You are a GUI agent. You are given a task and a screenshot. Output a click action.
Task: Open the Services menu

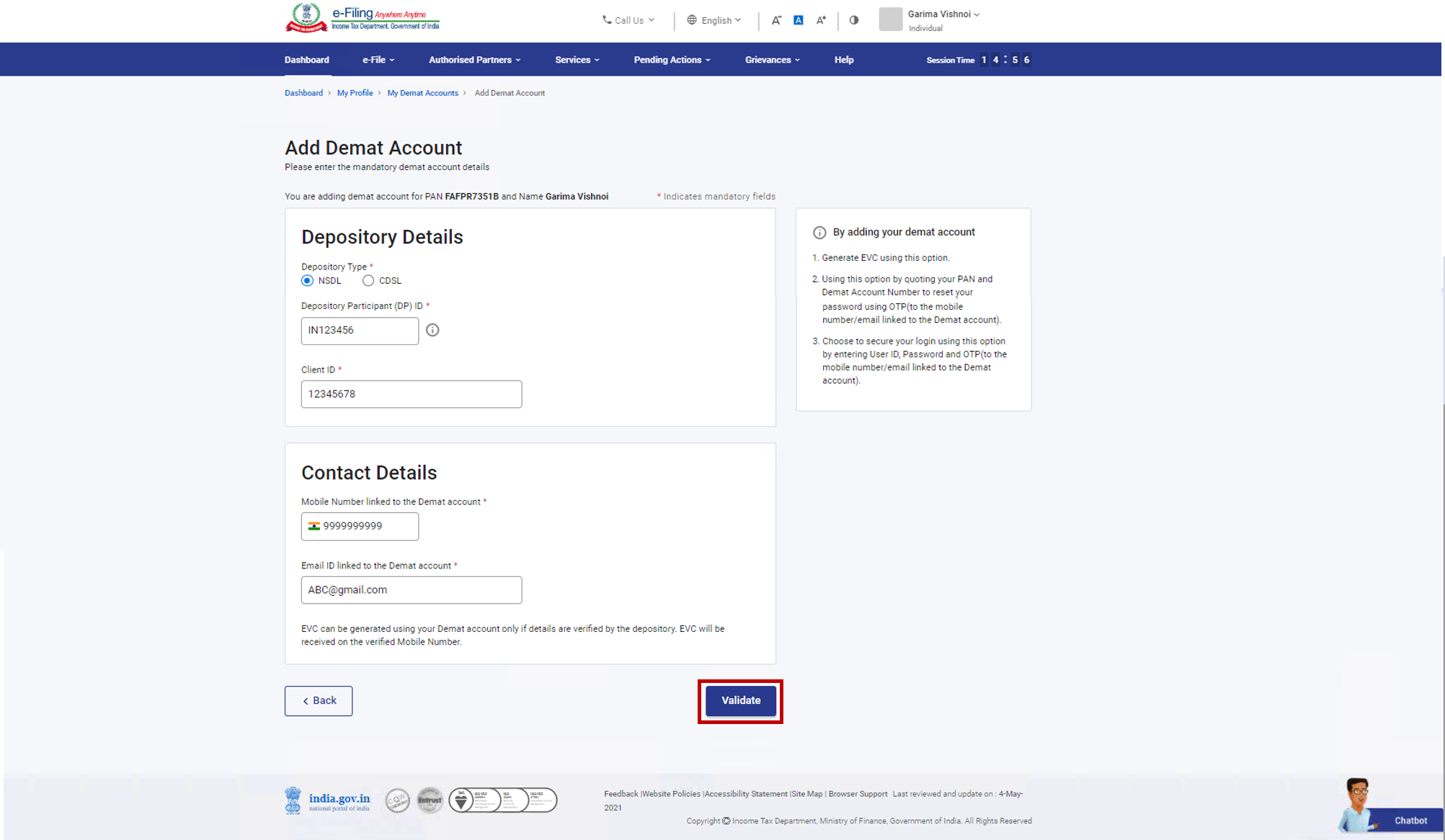tap(577, 60)
